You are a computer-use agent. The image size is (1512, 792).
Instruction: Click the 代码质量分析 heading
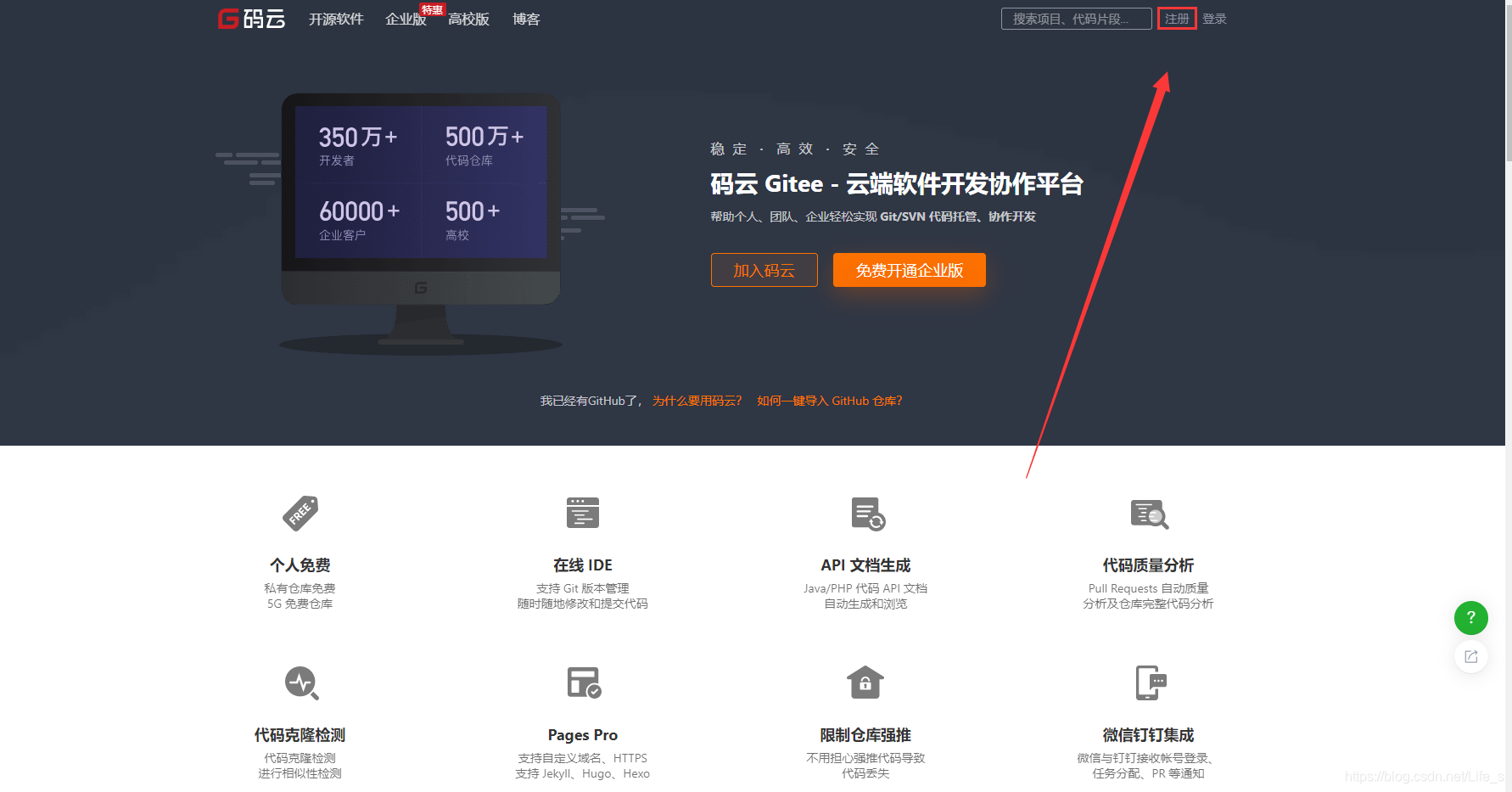pyautogui.click(x=1148, y=565)
